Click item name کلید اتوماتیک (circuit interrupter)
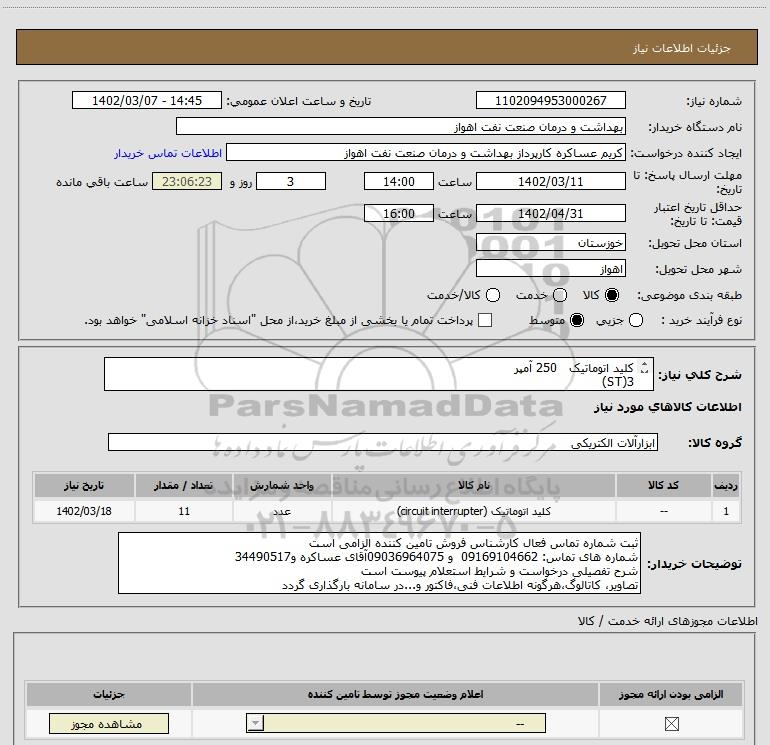770x745 pixels. click(474, 511)
